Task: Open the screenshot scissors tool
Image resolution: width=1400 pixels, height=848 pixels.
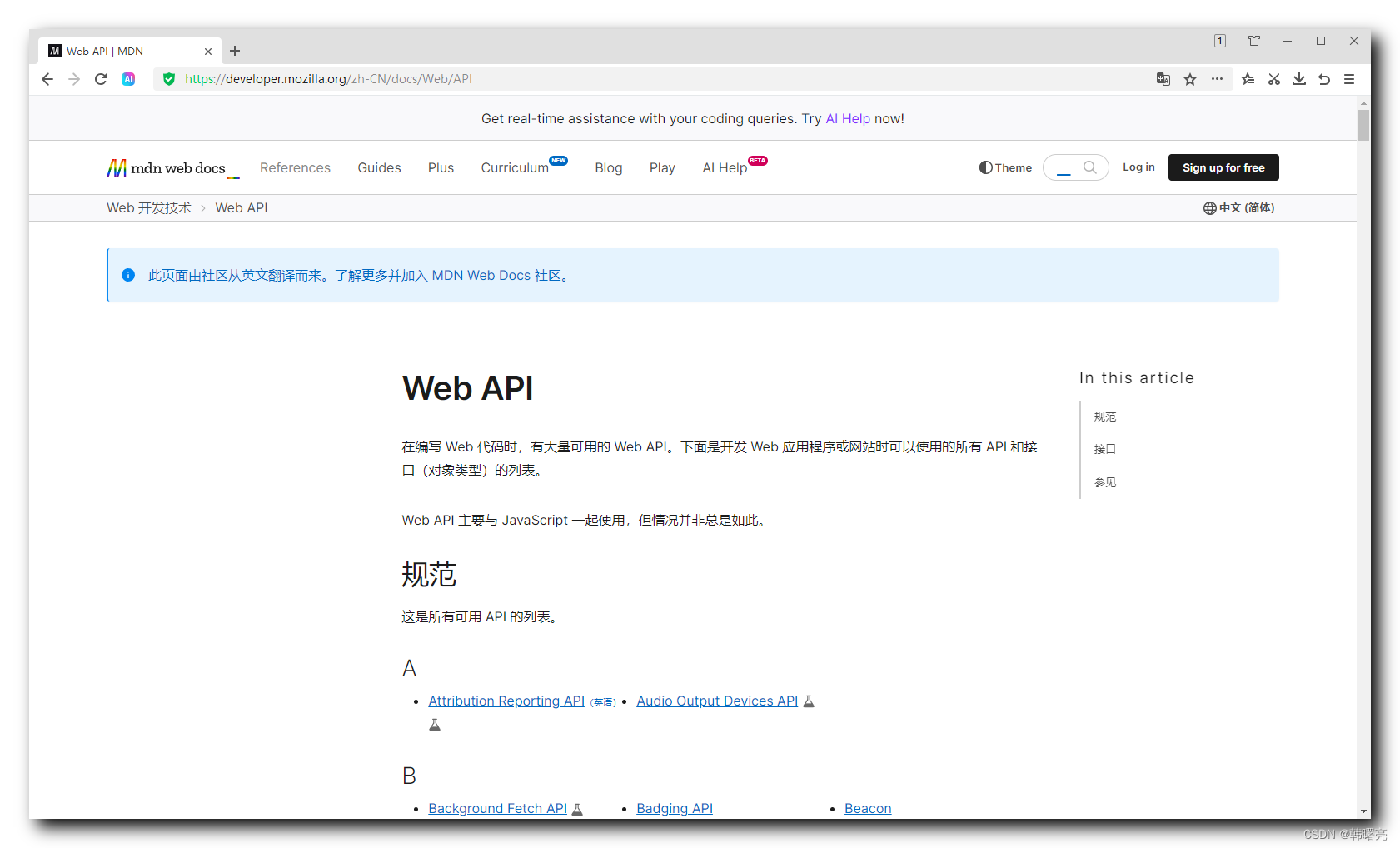Action: (x=1273, y=79)
